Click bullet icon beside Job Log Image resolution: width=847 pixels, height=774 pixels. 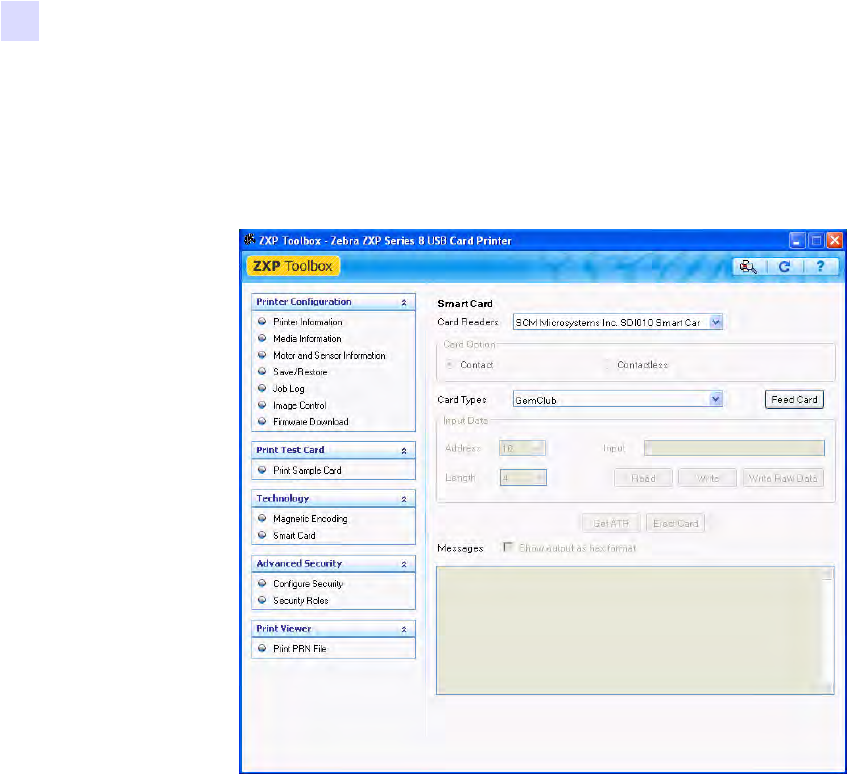coord(263,388)
